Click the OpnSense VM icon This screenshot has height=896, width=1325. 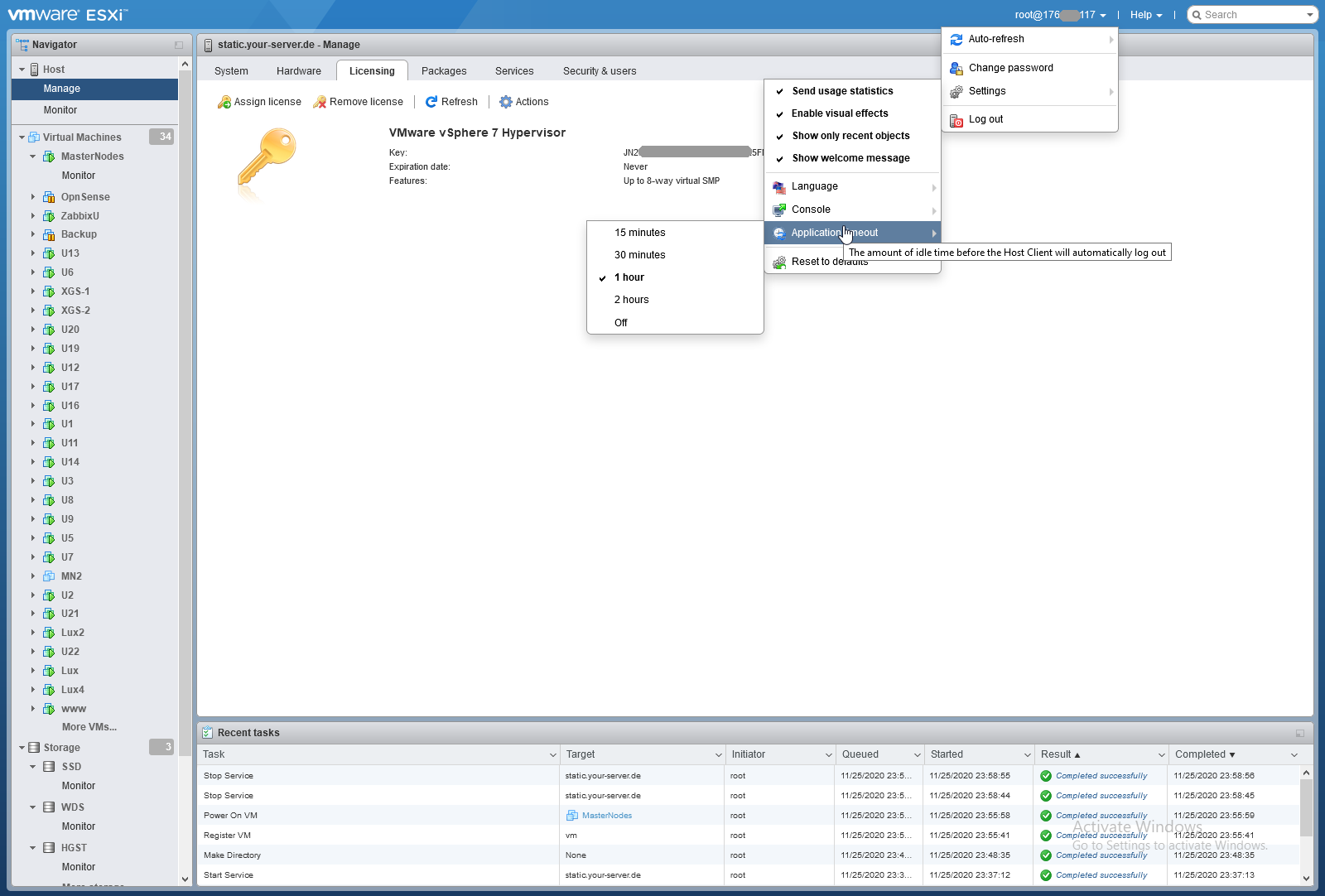pyautogui.click(x=49, y=197)
